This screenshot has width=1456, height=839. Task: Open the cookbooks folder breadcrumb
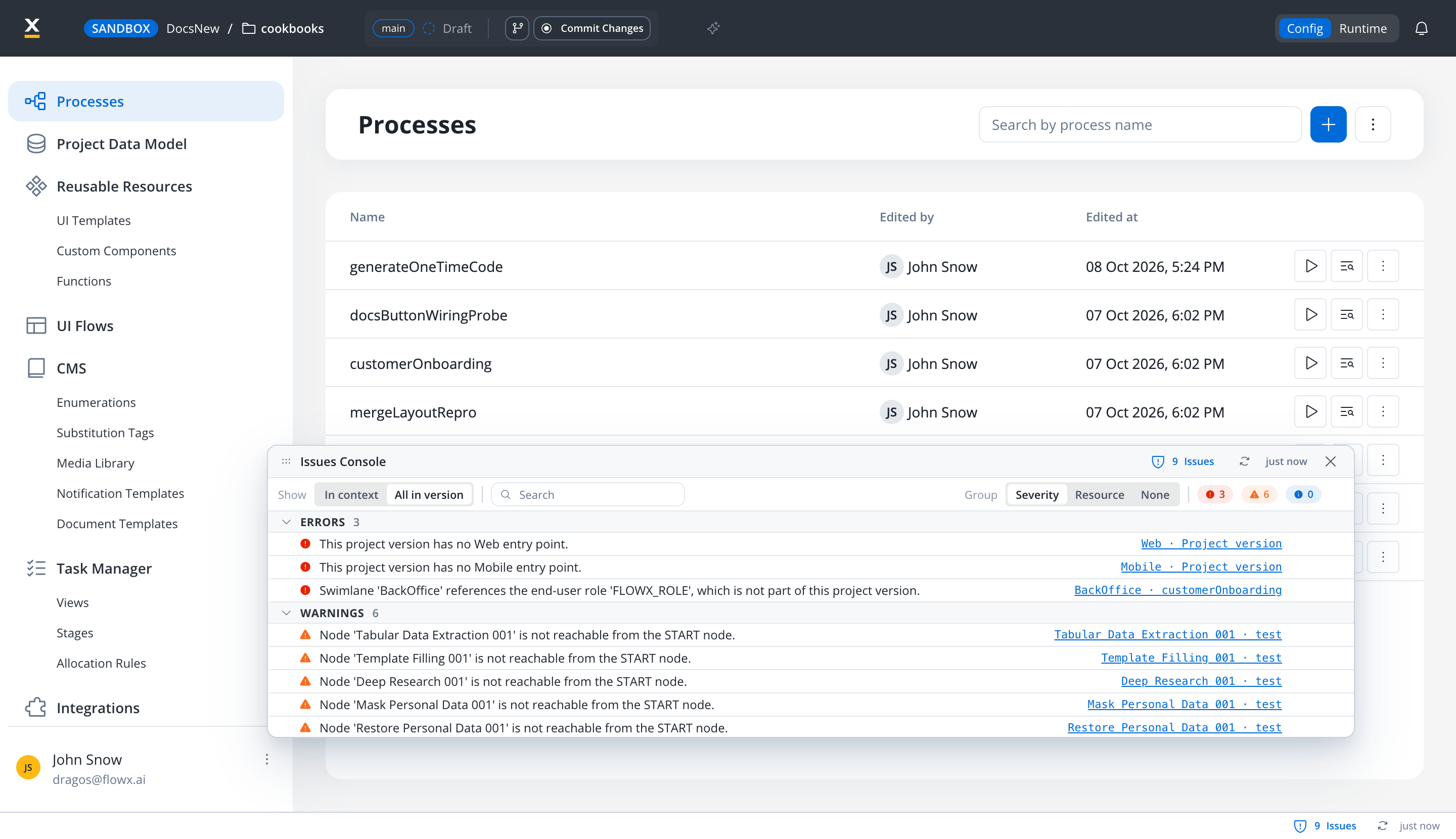tap(283, 28)
